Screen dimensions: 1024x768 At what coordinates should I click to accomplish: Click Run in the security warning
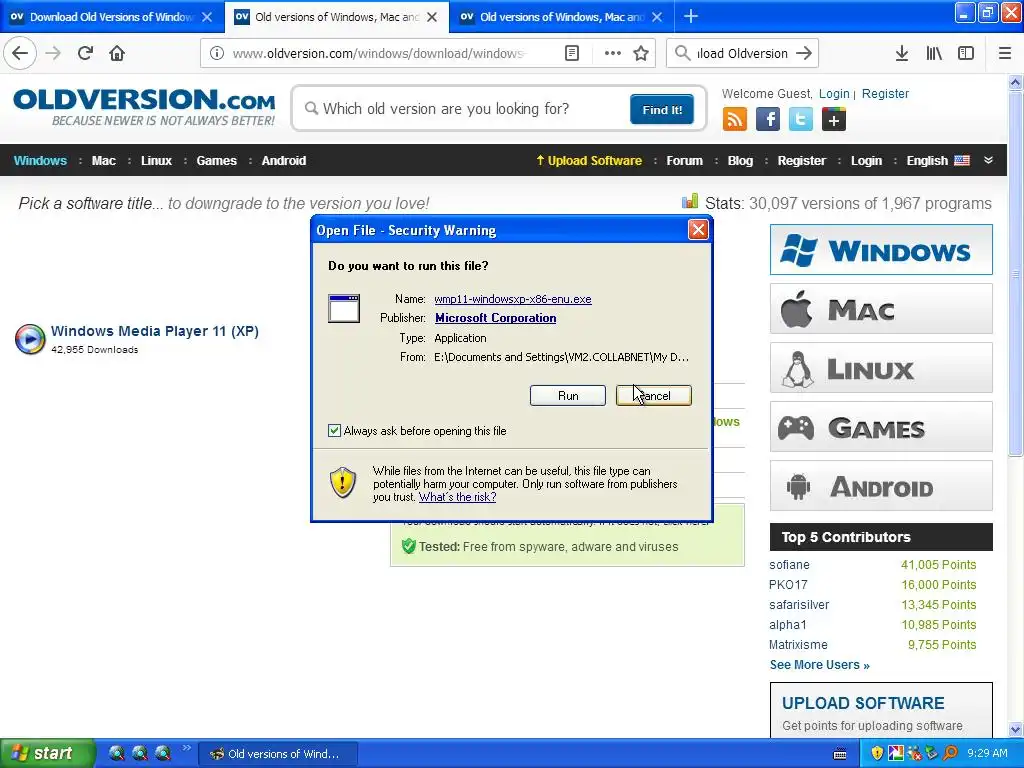tap(568, 396)
